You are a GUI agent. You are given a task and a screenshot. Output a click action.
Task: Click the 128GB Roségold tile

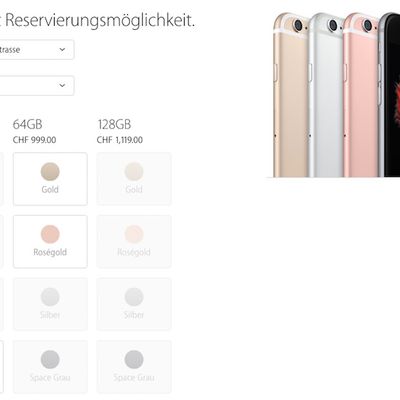[134, 242]
